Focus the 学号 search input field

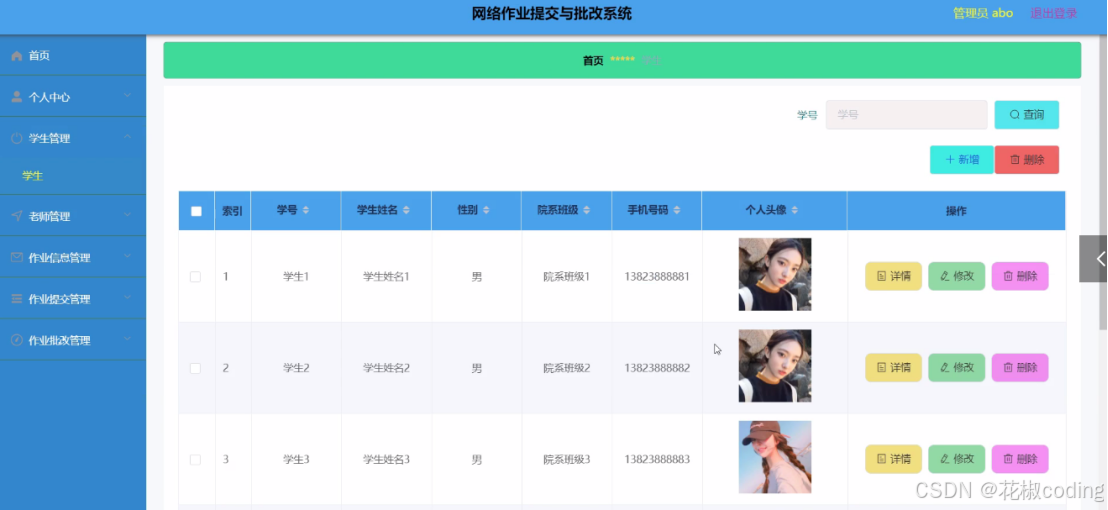coord(907,114)
